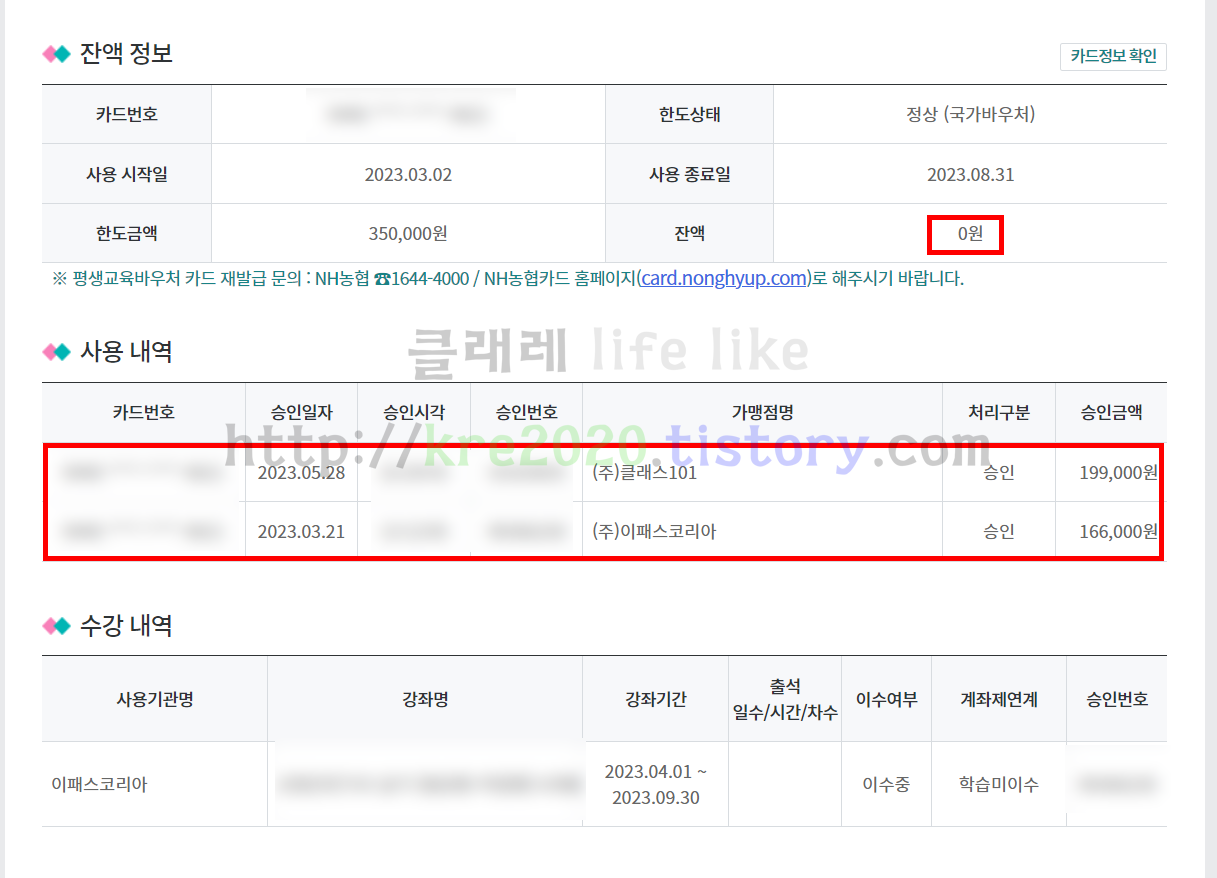
Task: Select approval date 2023.05.28
Action: (301, 473)
